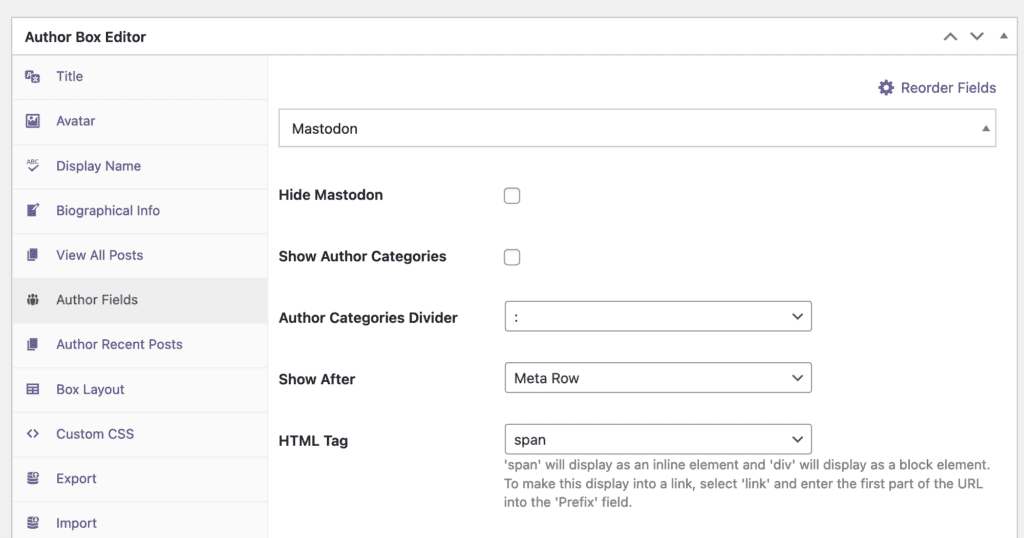Open the Title tab

[140, 76]
